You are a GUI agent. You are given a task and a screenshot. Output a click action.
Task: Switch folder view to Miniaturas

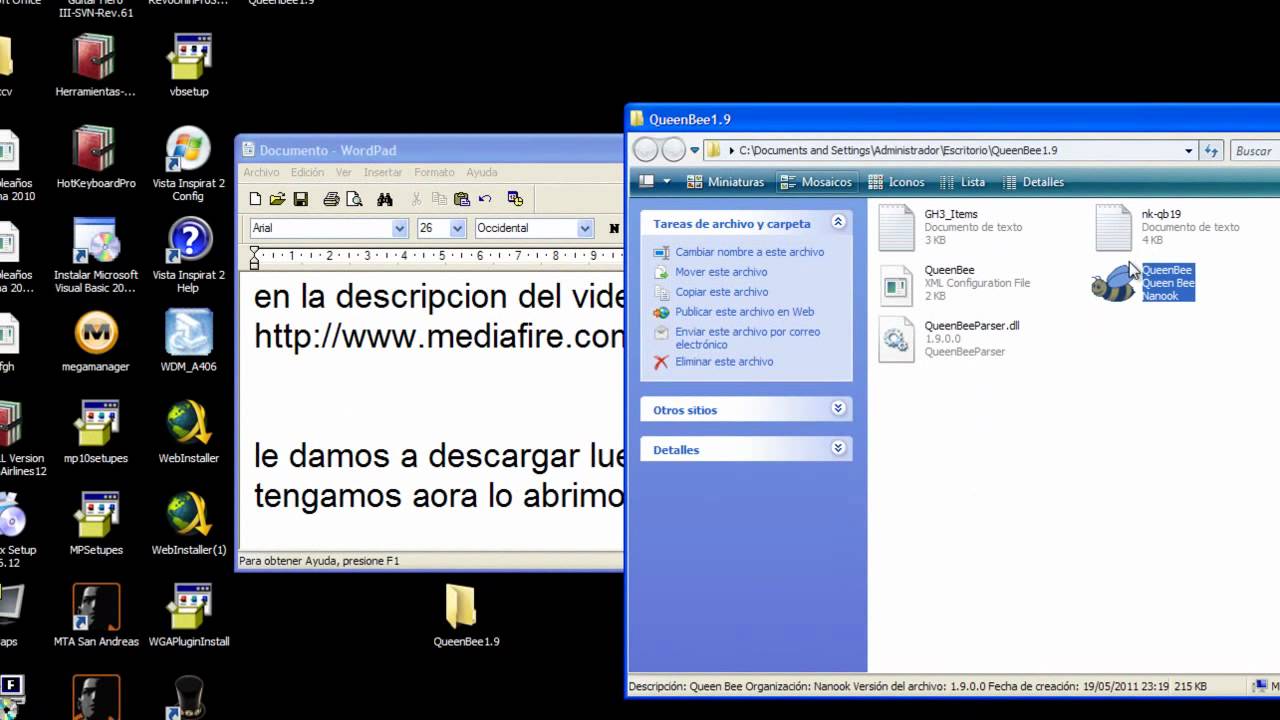point(726,182)
